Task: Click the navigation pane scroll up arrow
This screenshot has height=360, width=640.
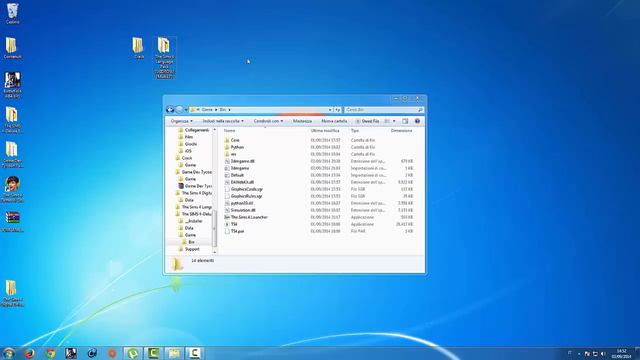Action: [214, 130]
